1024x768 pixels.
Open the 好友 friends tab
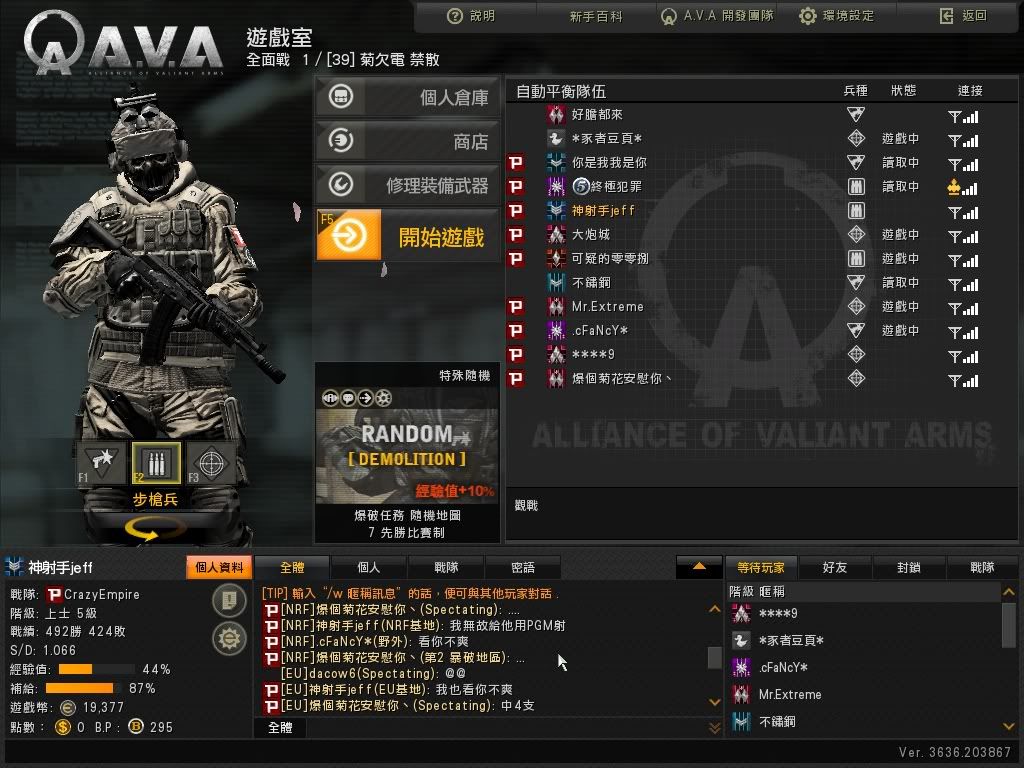coord(835,568)
